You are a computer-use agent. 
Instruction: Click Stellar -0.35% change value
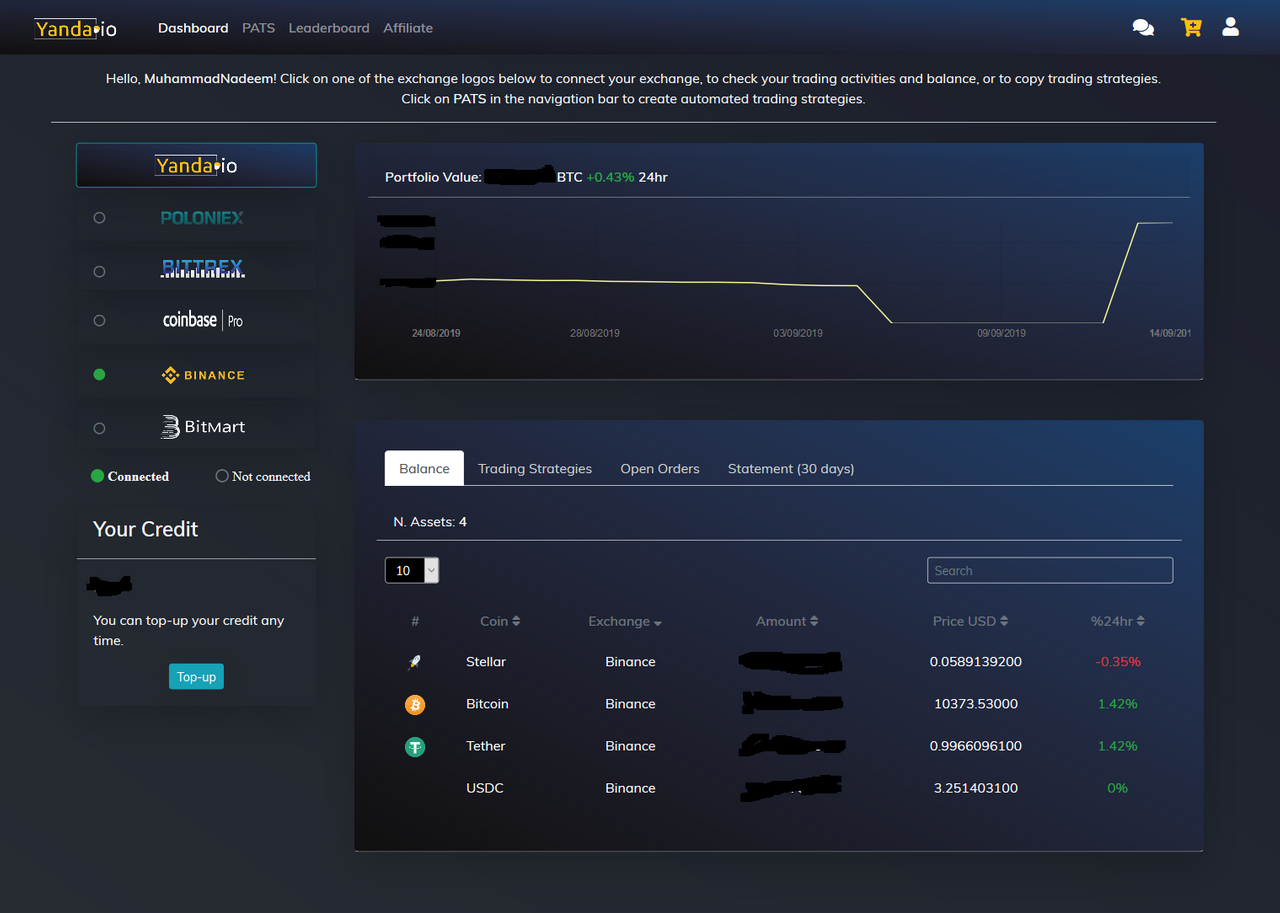pos(1118,662)
